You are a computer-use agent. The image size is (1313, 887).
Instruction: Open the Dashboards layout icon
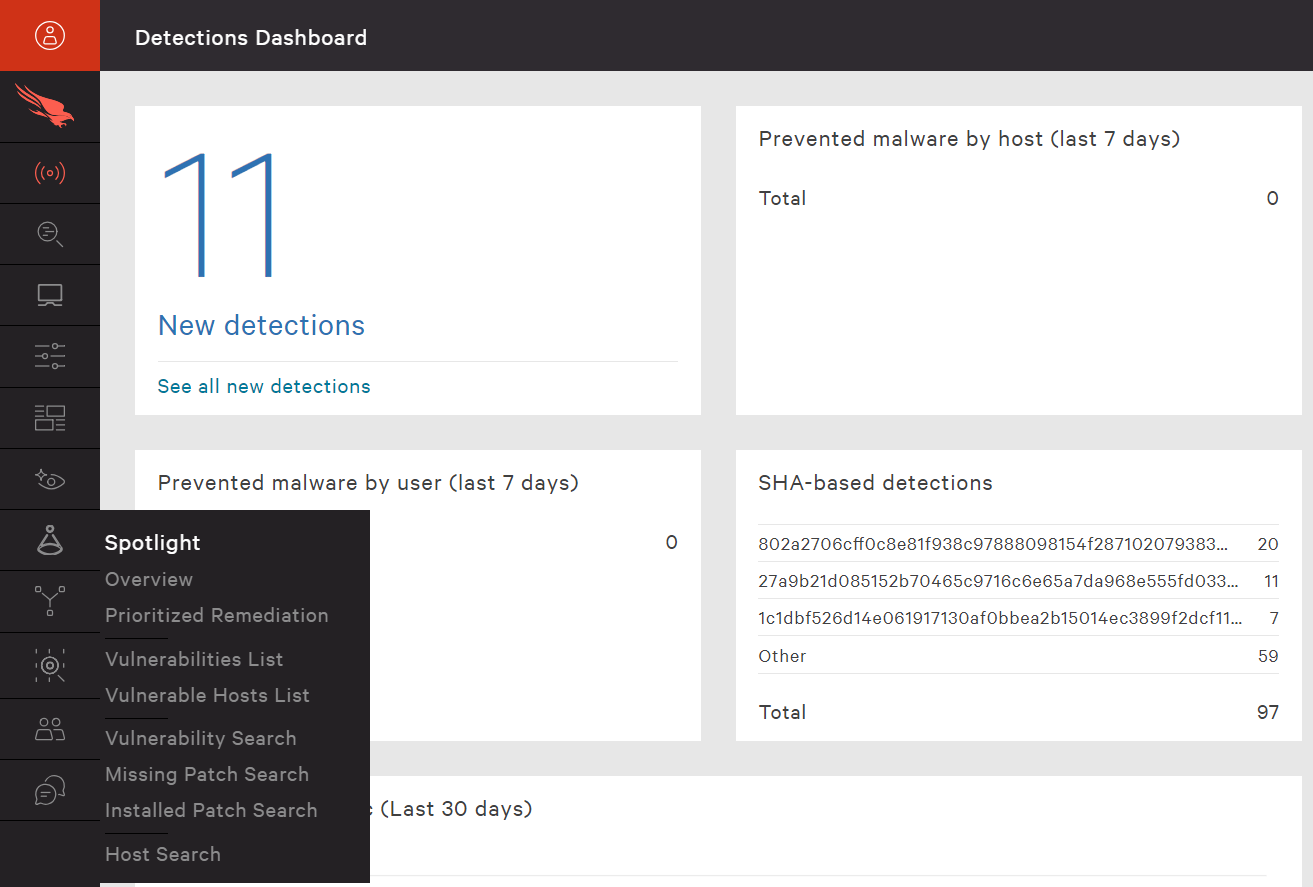[x=50, y=418]
